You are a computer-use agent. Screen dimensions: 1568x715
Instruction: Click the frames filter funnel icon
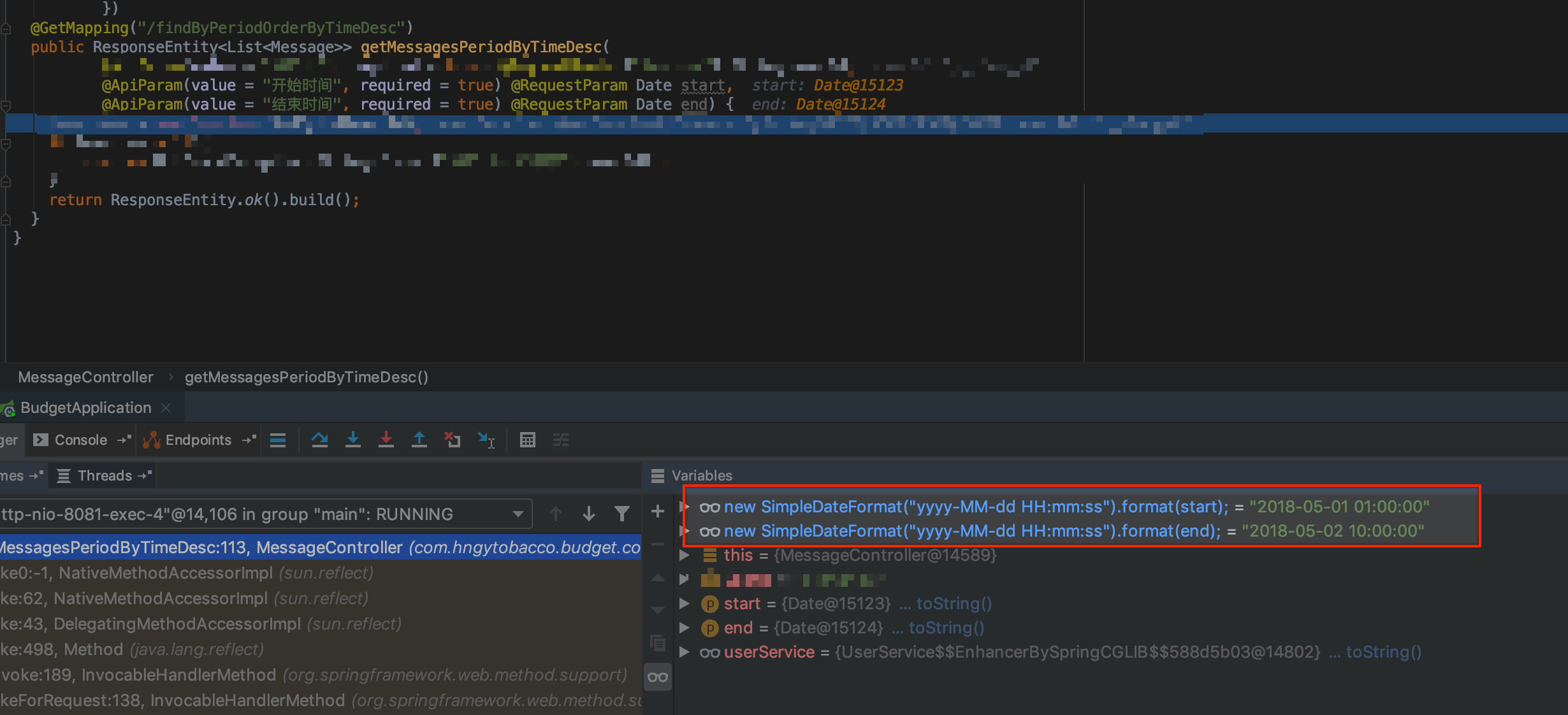pos(622,514)
